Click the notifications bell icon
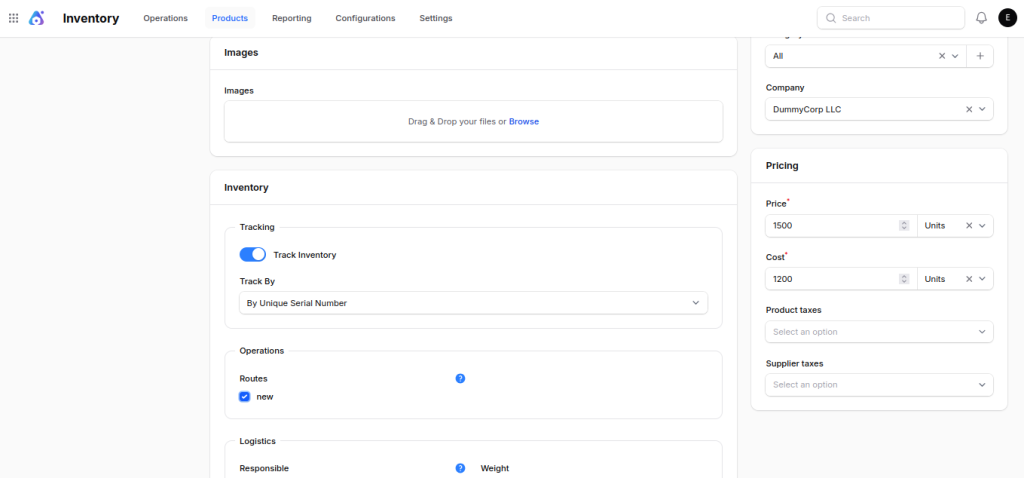 (x=981, y=18)
